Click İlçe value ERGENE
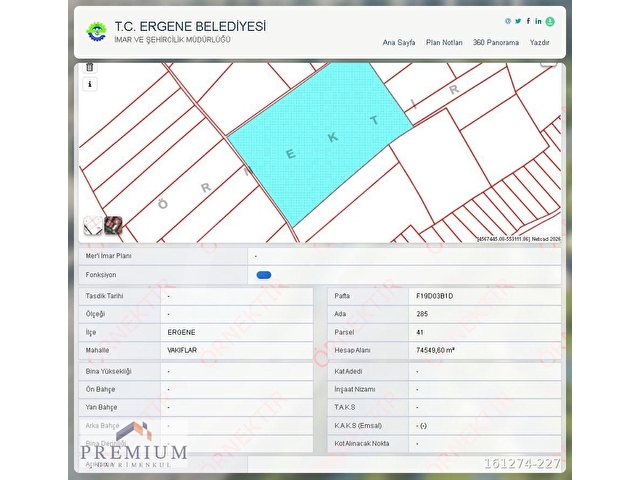 181,332
